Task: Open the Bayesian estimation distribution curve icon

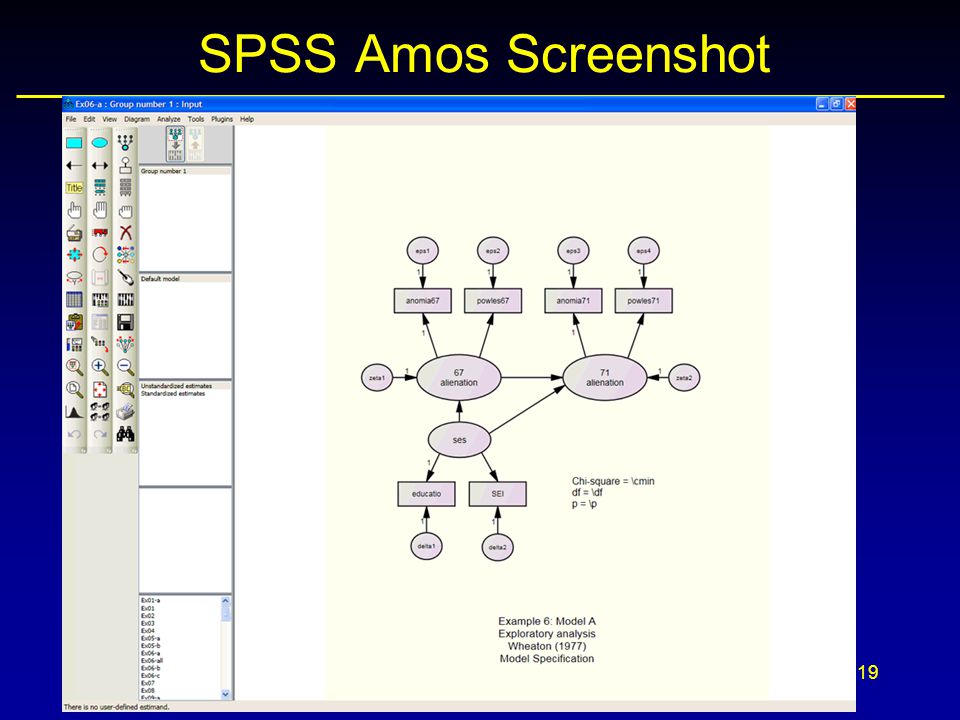Action: pos(74,411)
